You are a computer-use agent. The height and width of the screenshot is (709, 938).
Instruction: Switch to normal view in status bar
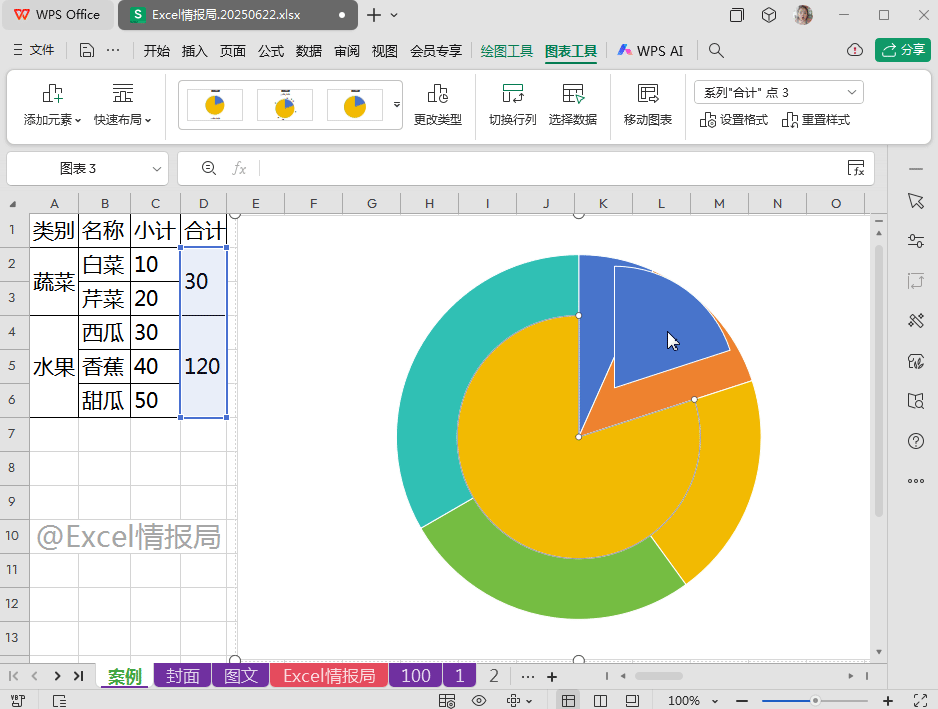click(x=568, y=701)
